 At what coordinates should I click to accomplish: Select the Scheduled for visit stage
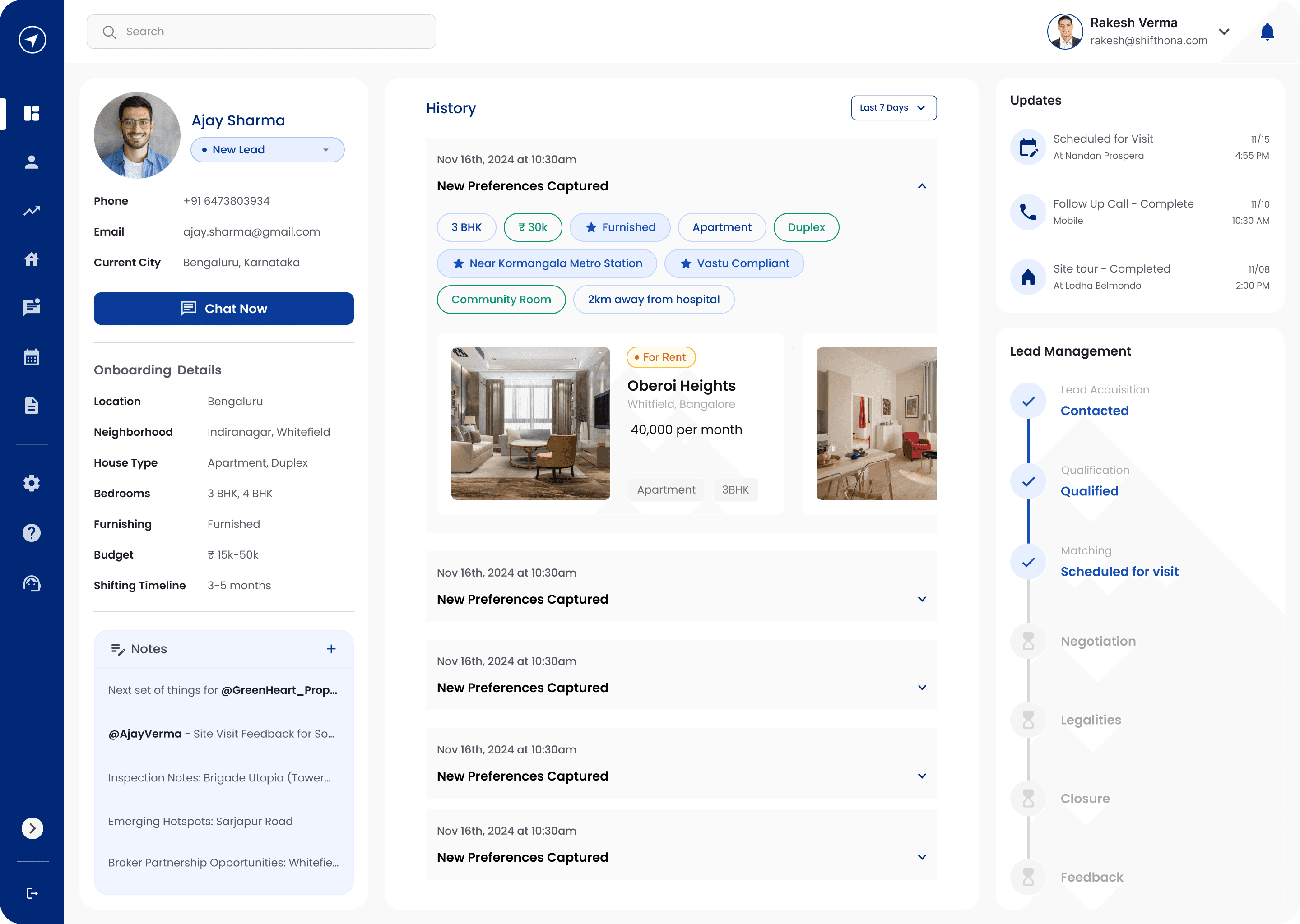coord(1119,571)
